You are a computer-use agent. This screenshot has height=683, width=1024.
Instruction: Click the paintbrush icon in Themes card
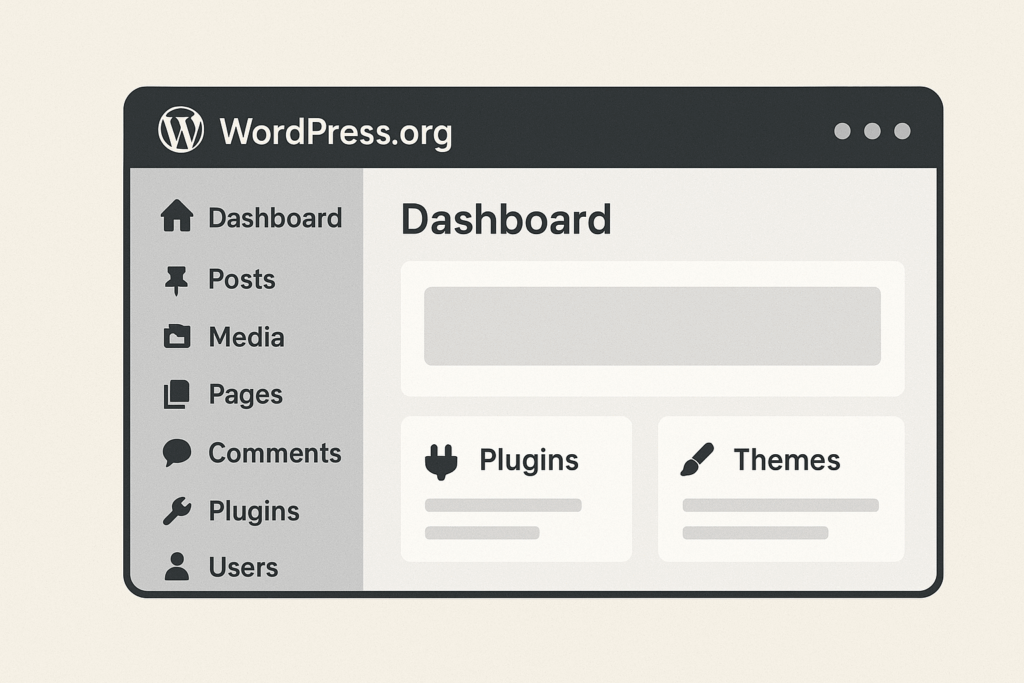(696, 460)
